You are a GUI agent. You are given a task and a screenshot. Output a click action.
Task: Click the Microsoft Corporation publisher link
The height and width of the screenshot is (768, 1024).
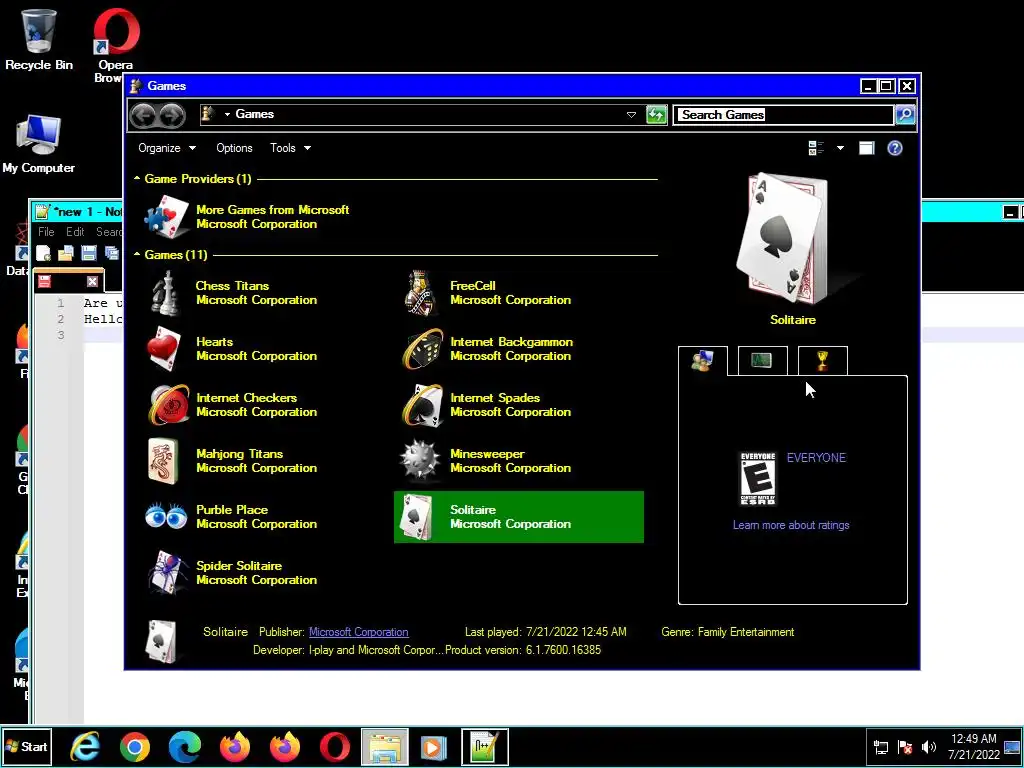click(359, 632)
